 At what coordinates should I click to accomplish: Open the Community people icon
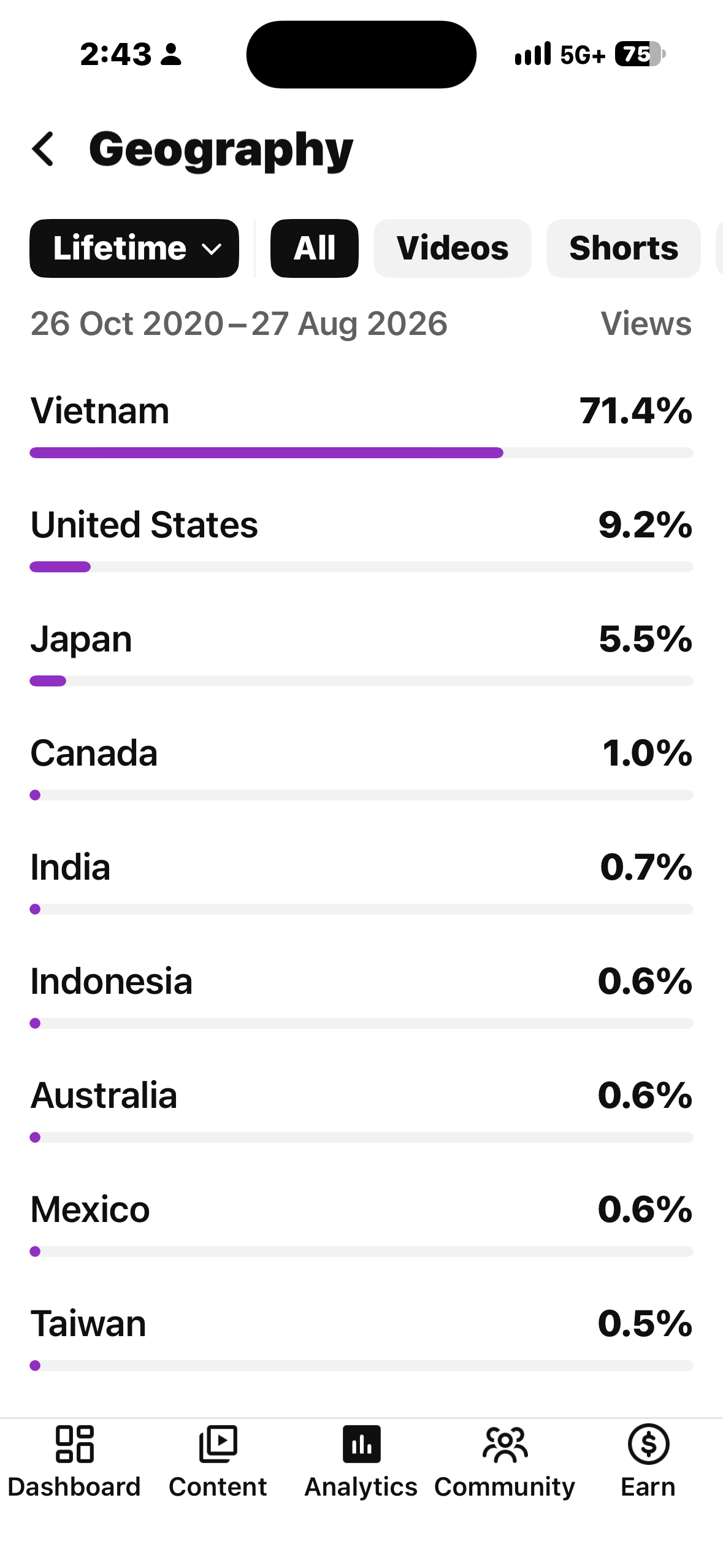click(x=505, y=1444)
